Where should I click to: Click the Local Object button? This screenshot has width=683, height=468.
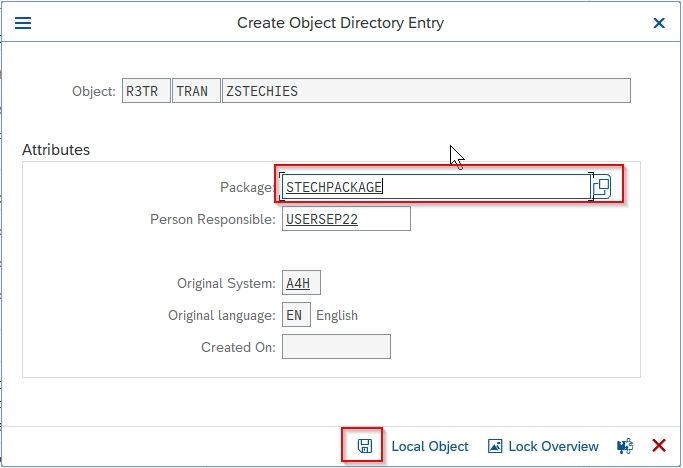click(x=429, y=446)
